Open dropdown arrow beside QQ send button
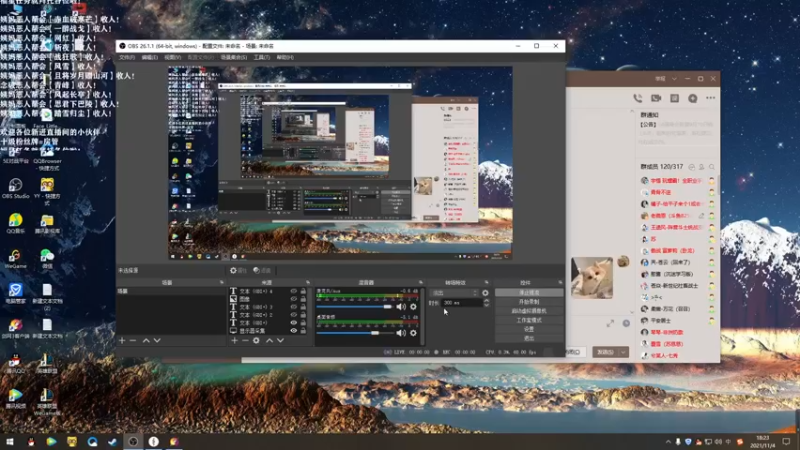Screen dimensions: 800x450 623,352
